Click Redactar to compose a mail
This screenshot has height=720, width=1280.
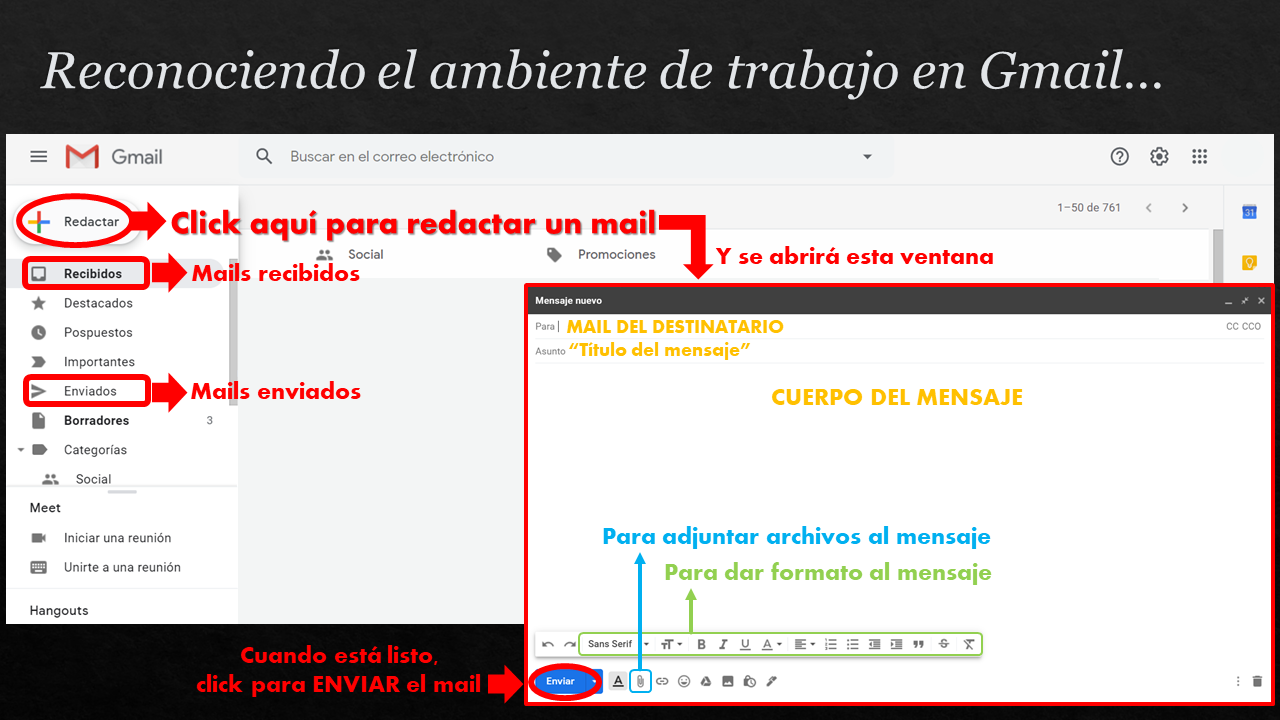tap(74, 222)
